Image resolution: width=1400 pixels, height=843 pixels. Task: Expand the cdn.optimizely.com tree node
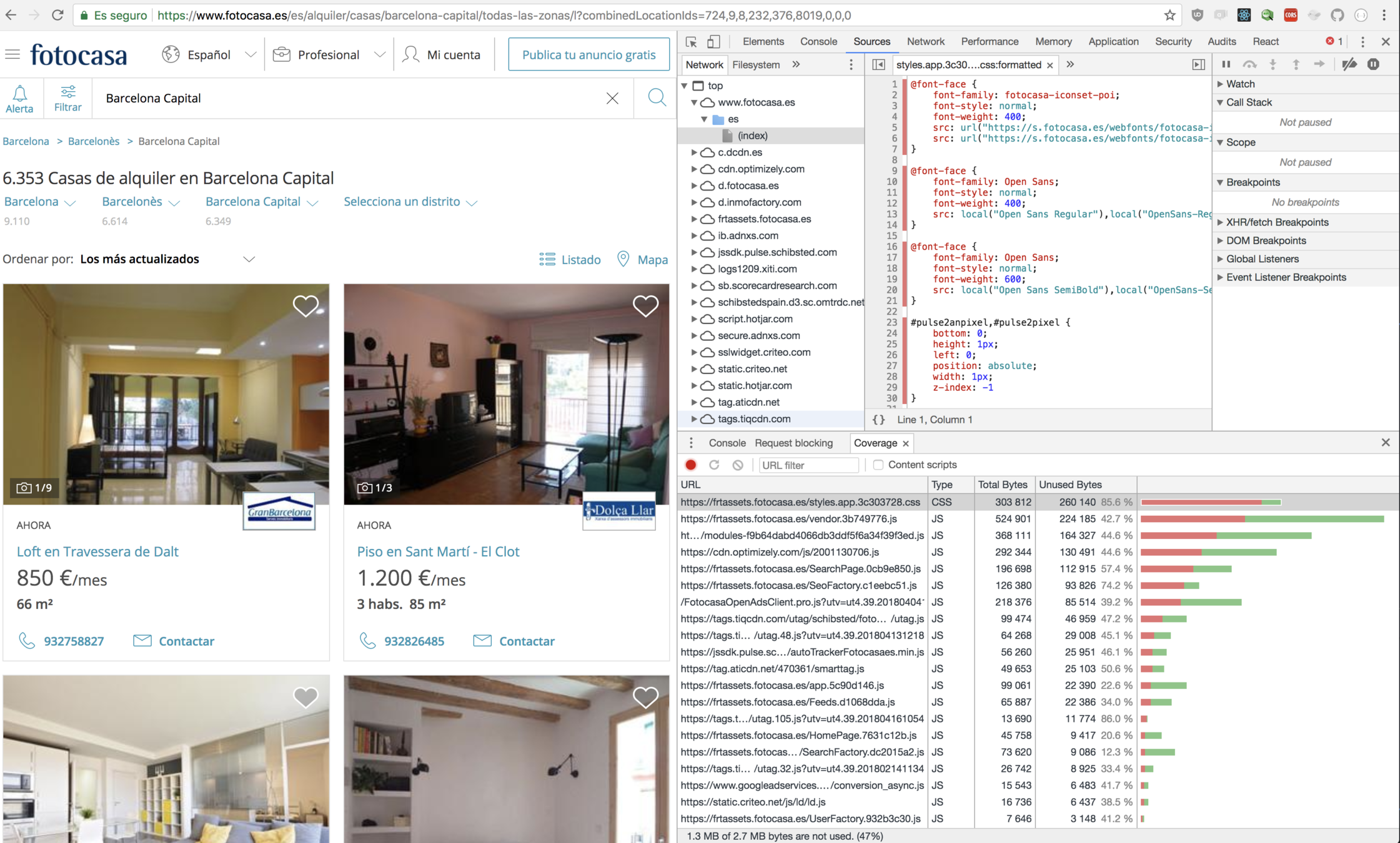pyautogui.click(x=694, y=169)
